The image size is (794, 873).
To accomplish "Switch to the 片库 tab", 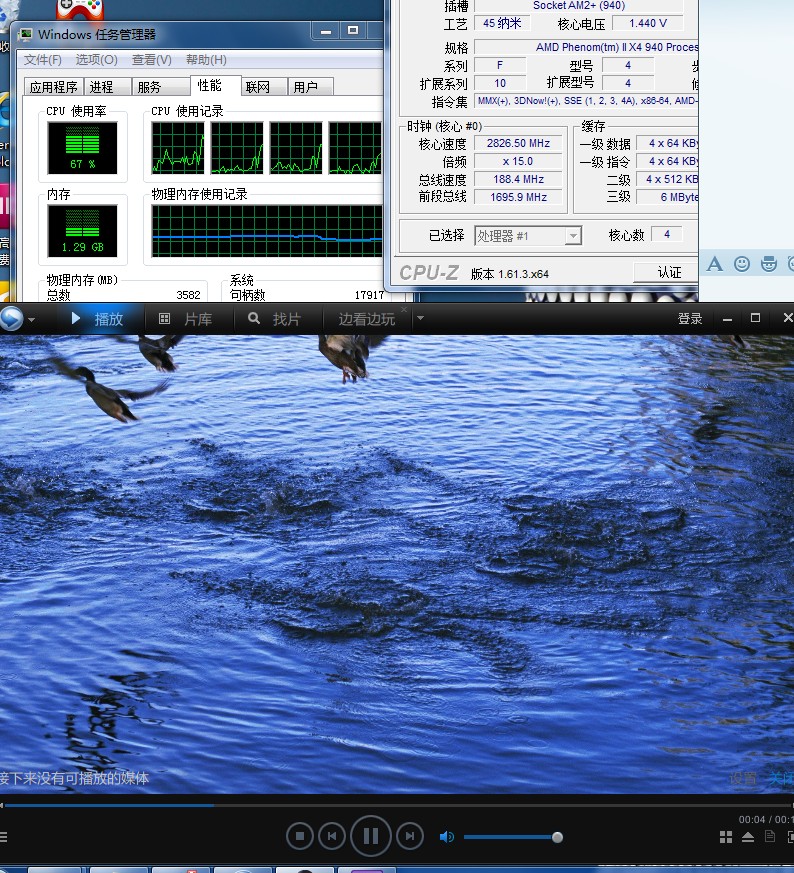I will point(186,319).
